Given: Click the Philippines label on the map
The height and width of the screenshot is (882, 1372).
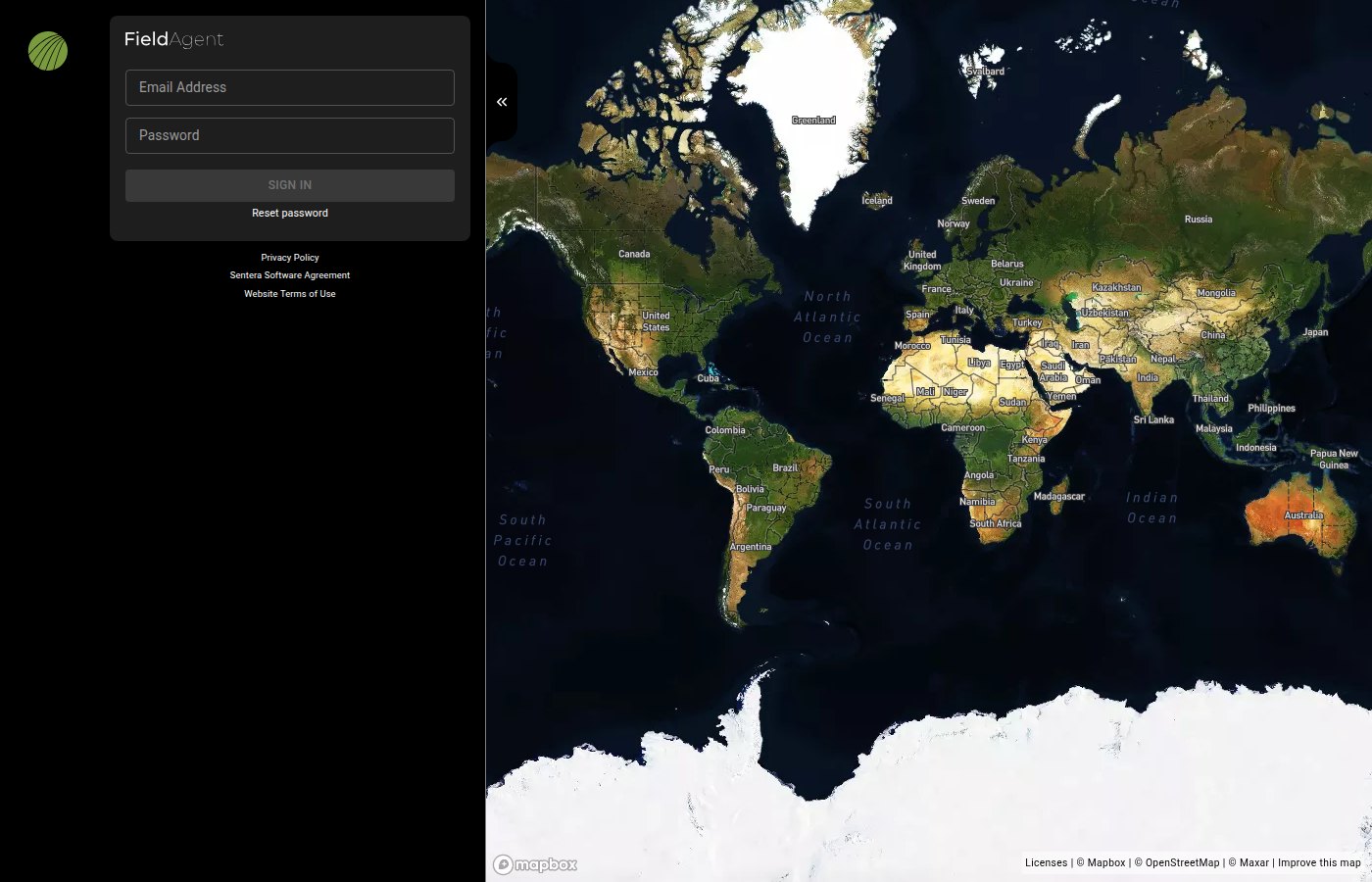Looking at the screenshot, I should 1271,409.
